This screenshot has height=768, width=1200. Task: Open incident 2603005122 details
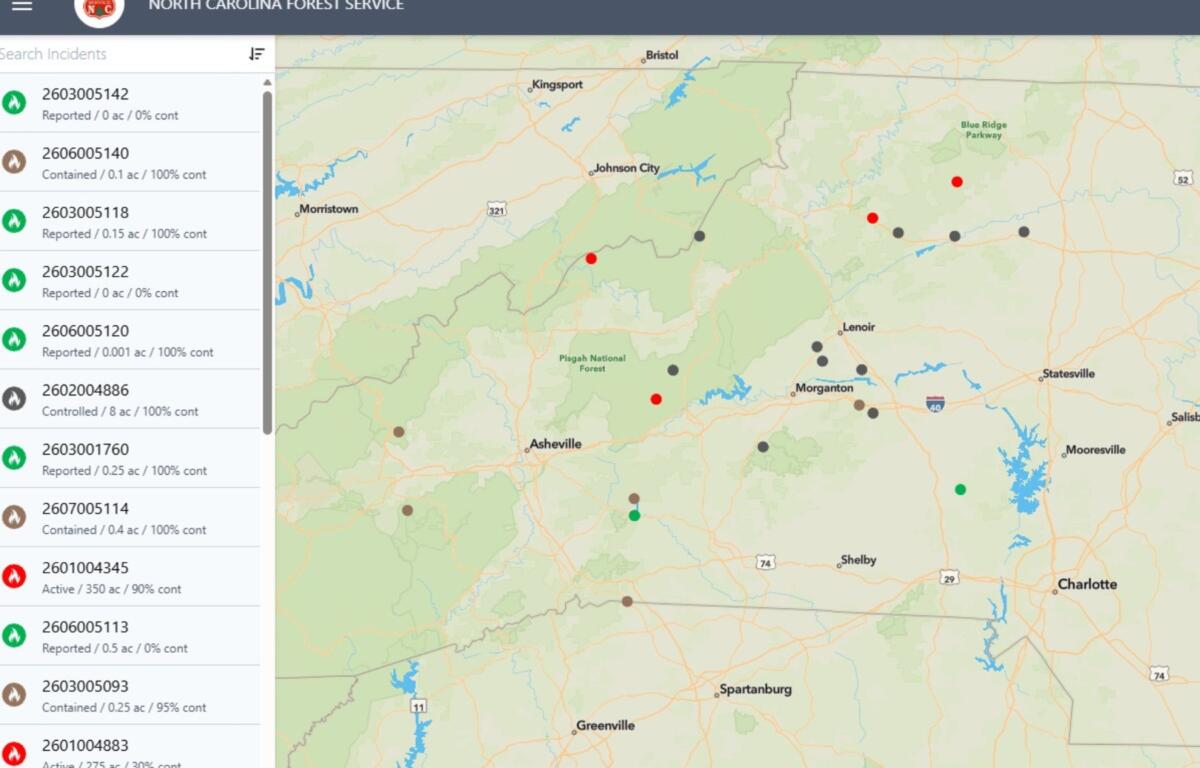(125, 280)
